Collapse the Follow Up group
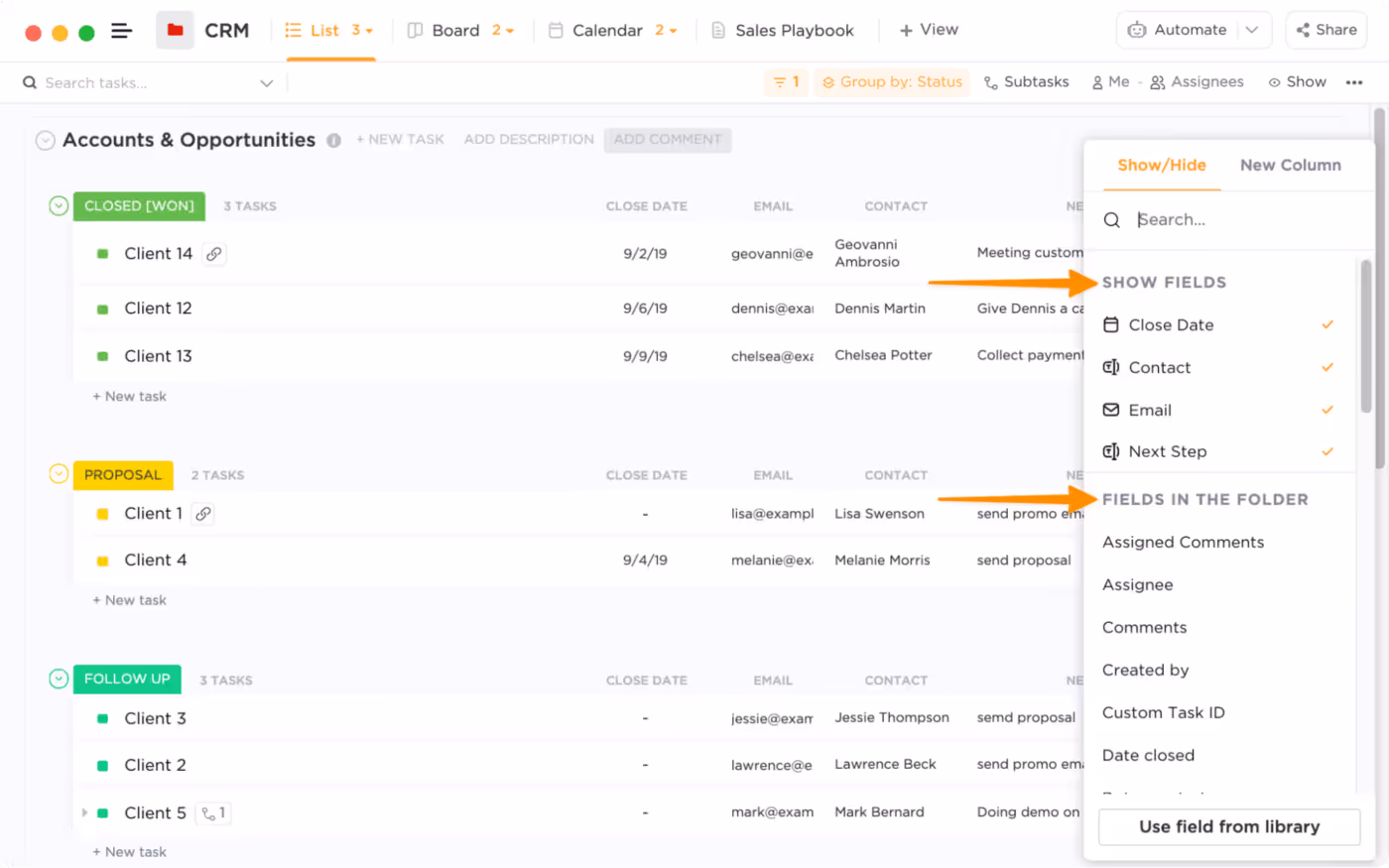 pyautogui.click(x=59, y=680)
